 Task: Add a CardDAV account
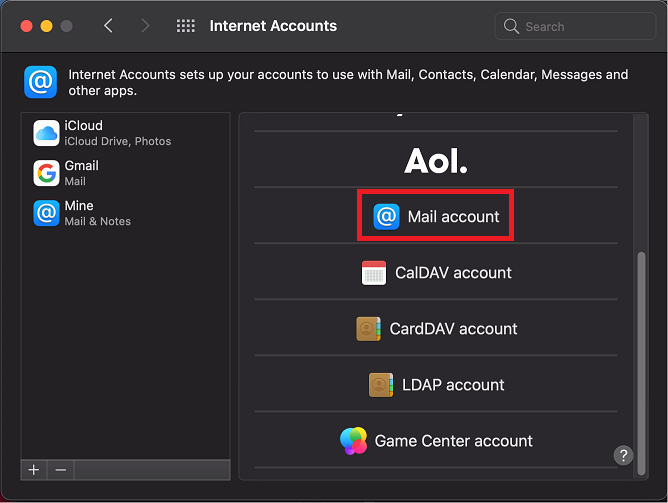pyautogui.click(x=453, y=329)
